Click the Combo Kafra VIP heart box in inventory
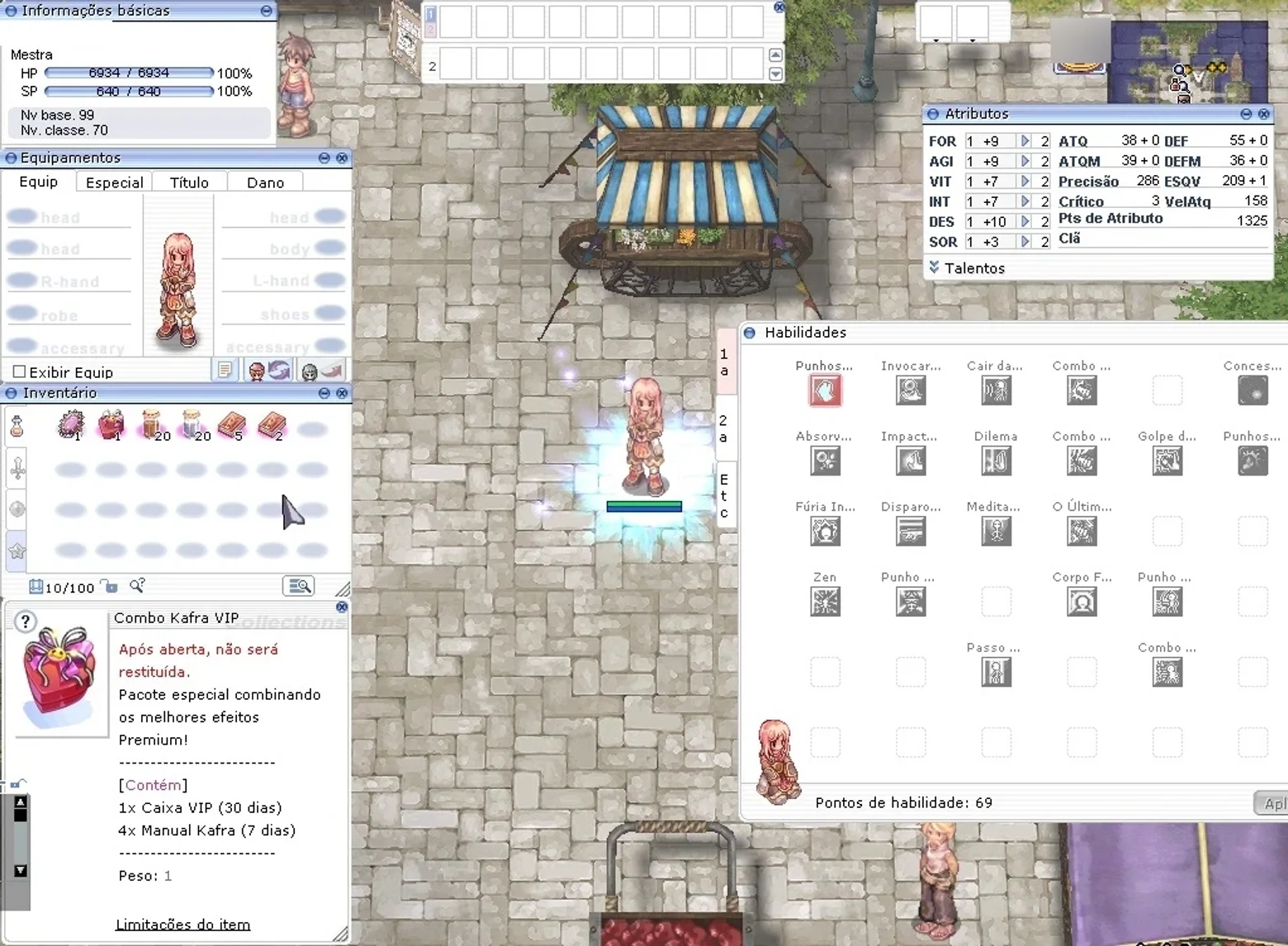This screenshot has width=1288, height=946. point(111,425)
